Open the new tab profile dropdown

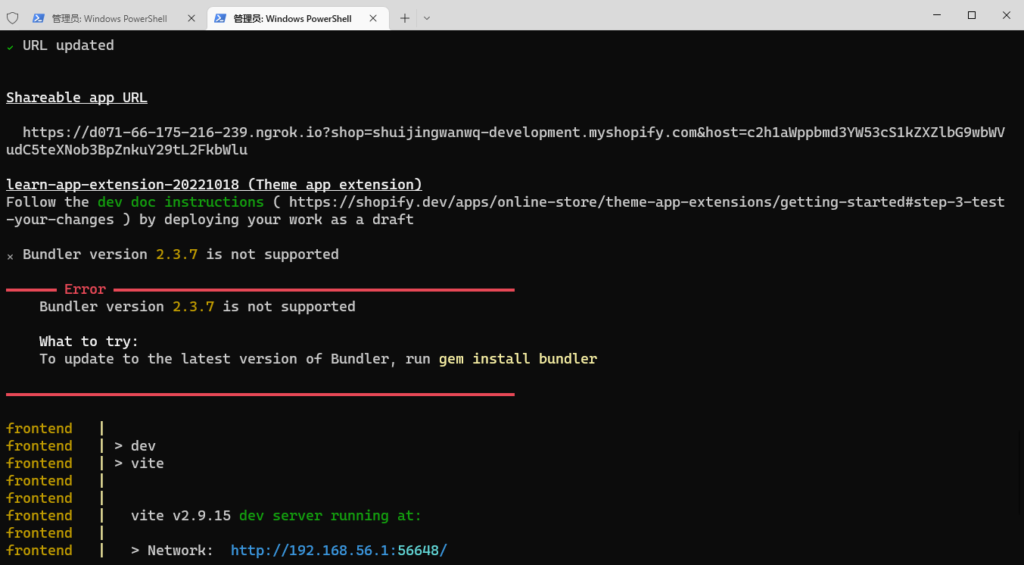(x=426, y=18)
